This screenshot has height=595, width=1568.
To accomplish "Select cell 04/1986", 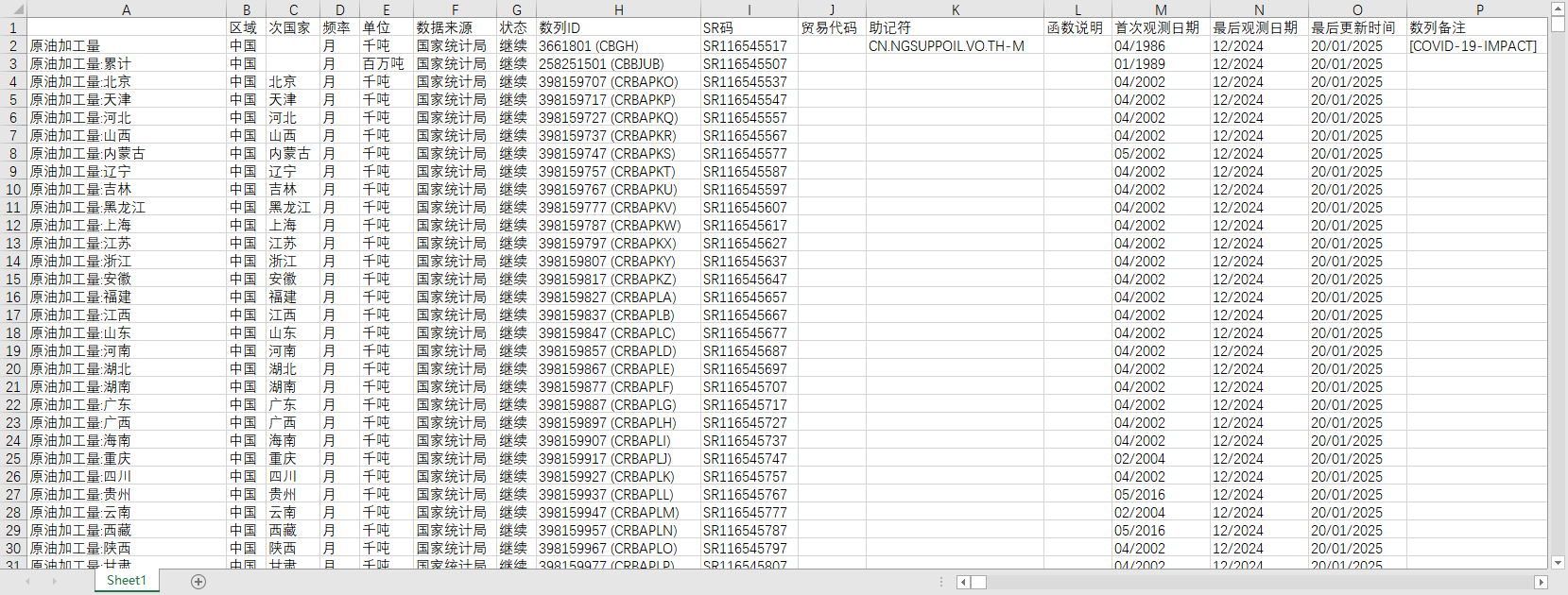I will 1161,45.
